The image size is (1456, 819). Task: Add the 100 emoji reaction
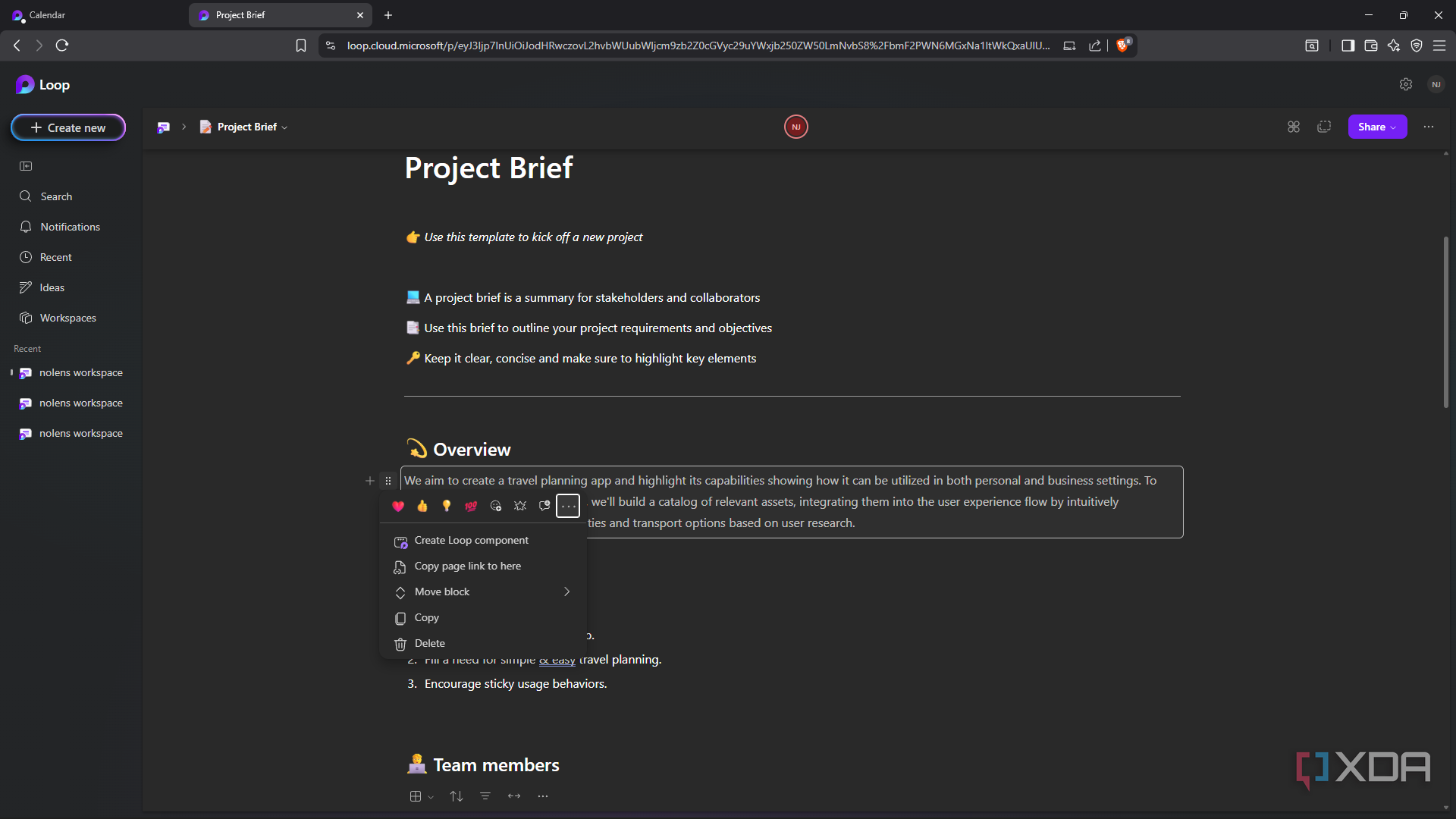click(x=471, y=506)
